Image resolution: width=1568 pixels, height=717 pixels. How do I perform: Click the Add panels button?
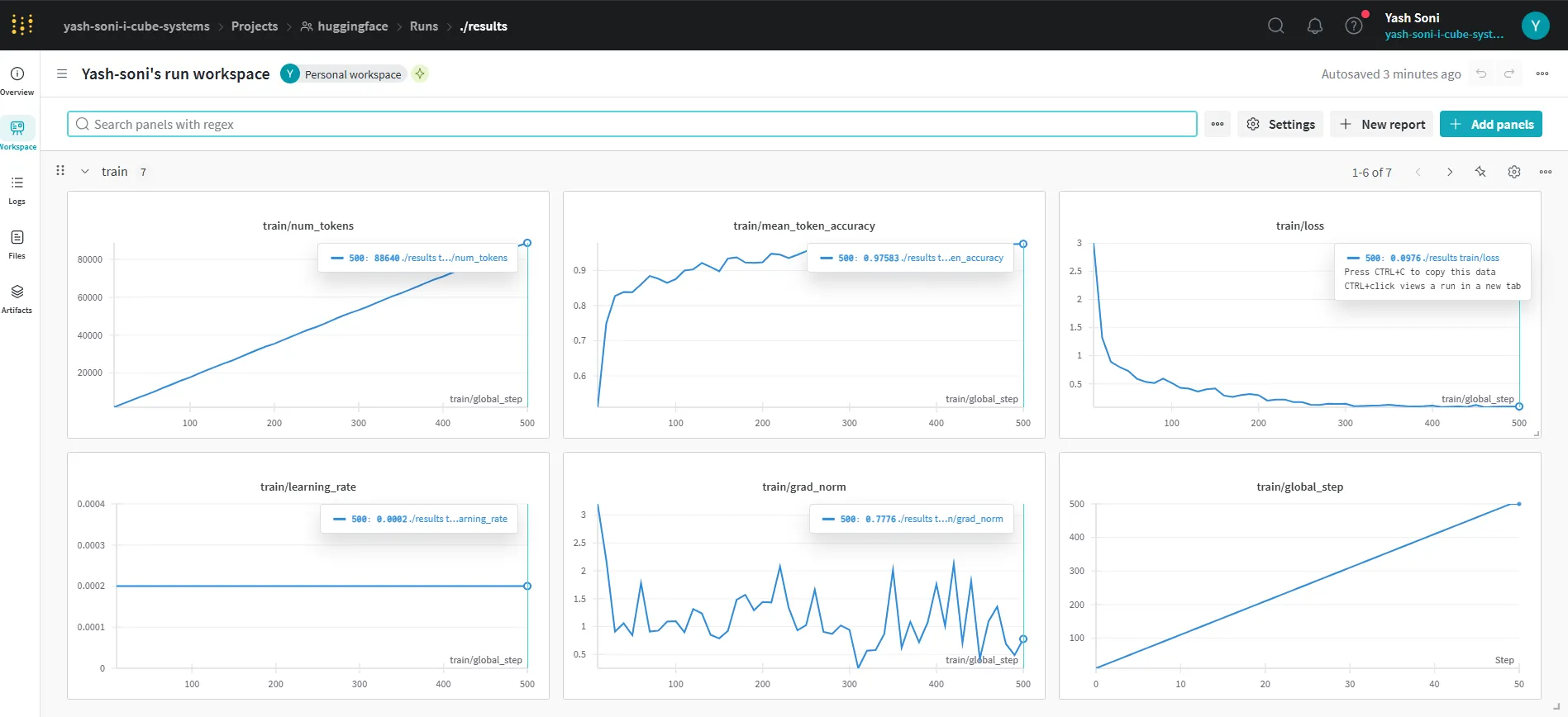click(1491, 124)
